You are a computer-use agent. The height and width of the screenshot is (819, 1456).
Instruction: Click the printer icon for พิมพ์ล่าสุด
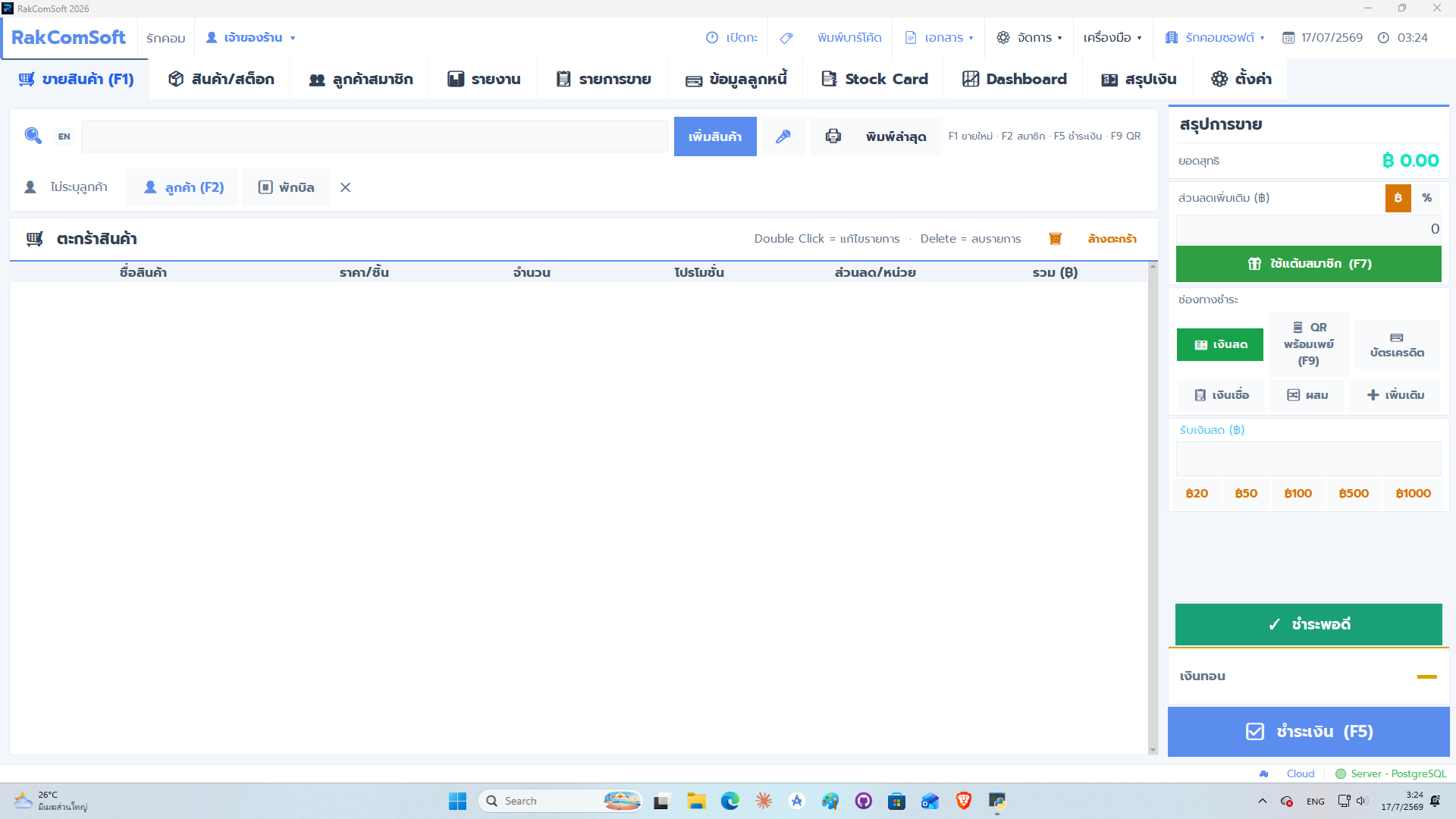(833, 136)
